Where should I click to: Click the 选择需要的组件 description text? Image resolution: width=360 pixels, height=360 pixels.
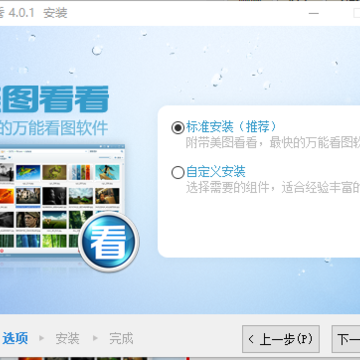pyautogui.click(x=227, y=187)
